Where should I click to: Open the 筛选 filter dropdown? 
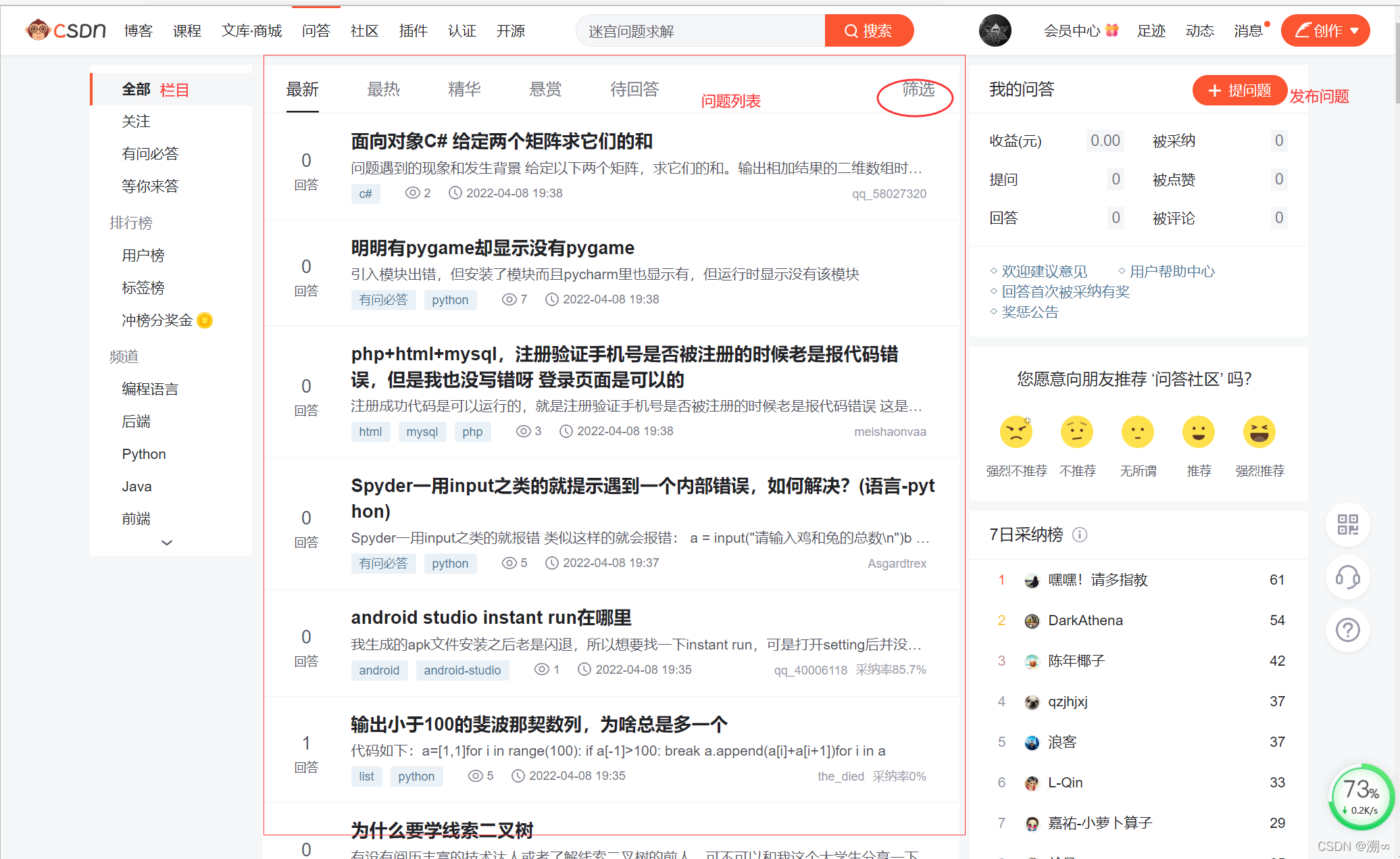click(918, 90)
